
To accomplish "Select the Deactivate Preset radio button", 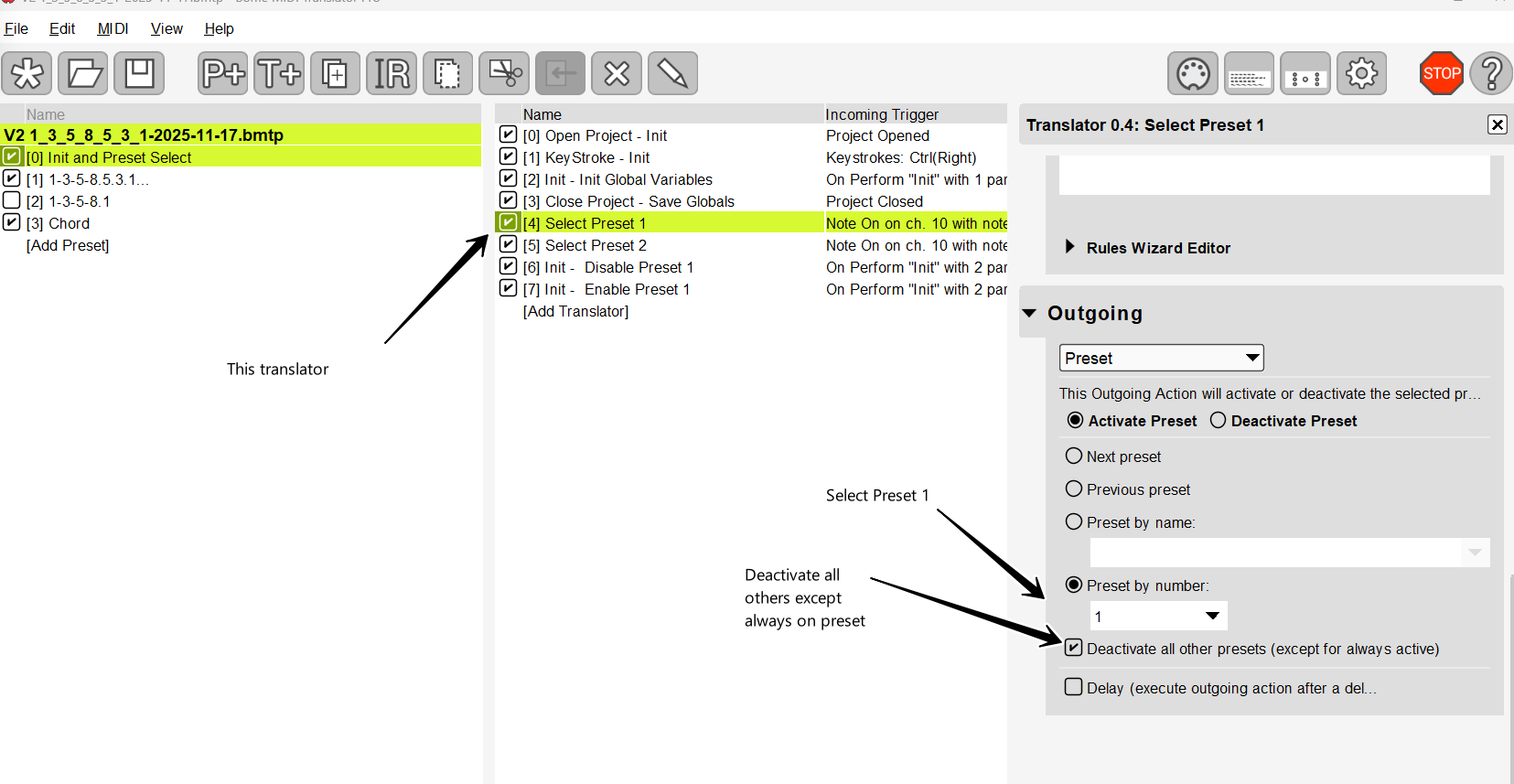I will [1218, 420].
